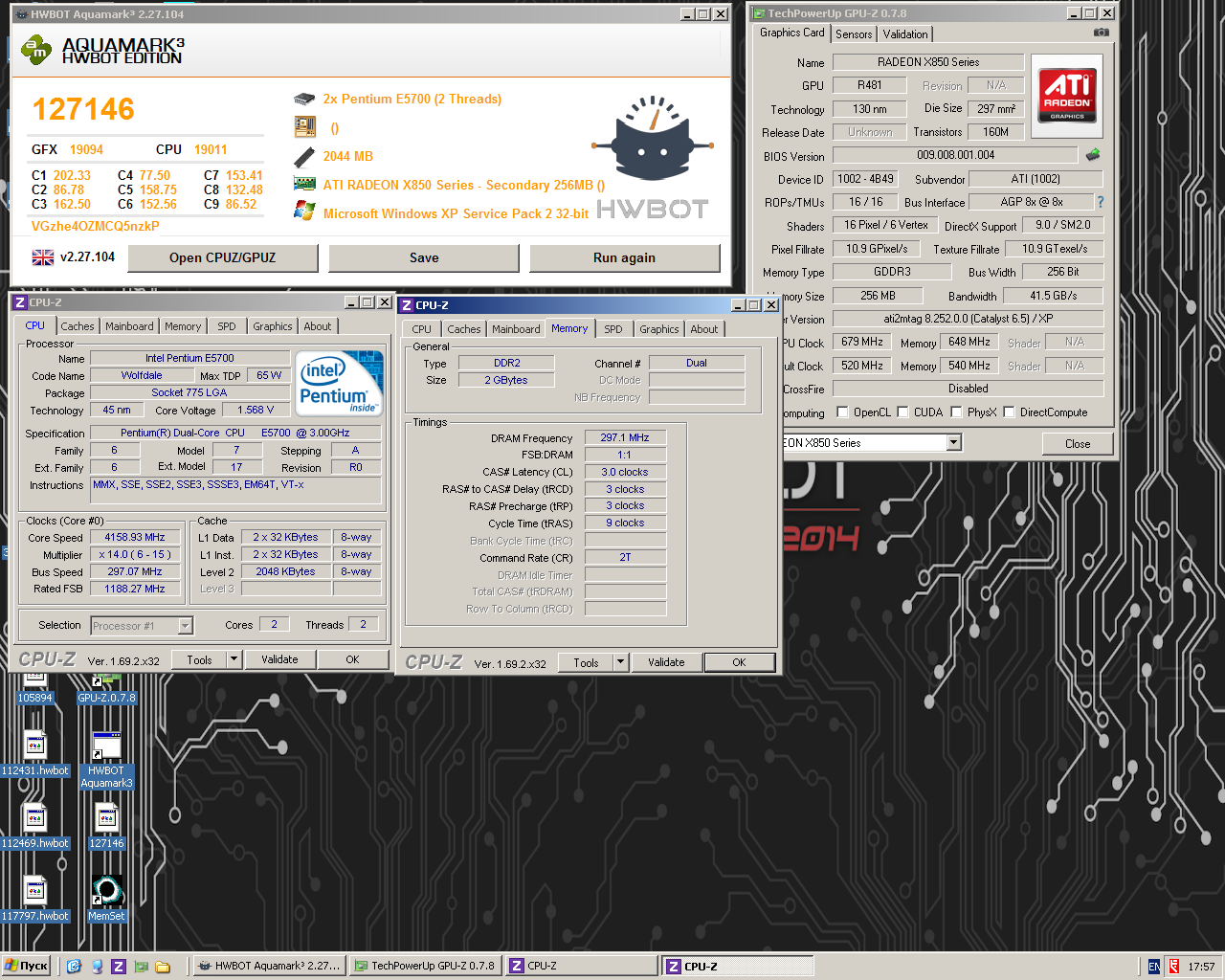
Task: Select the 127146 desktop file icon
Action: click(106, 826)
